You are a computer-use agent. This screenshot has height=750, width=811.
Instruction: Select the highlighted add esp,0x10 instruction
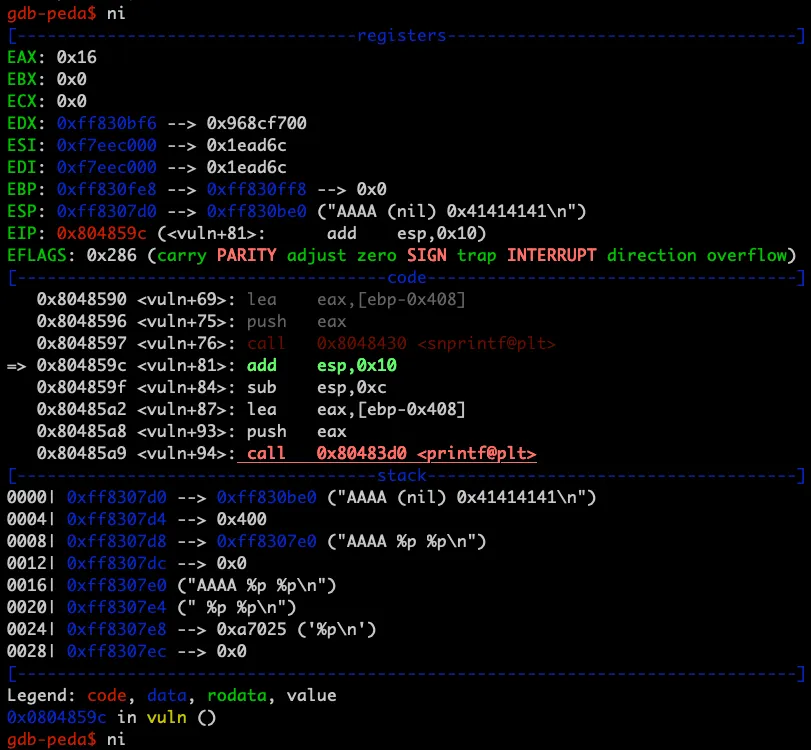tap(322, 366)
